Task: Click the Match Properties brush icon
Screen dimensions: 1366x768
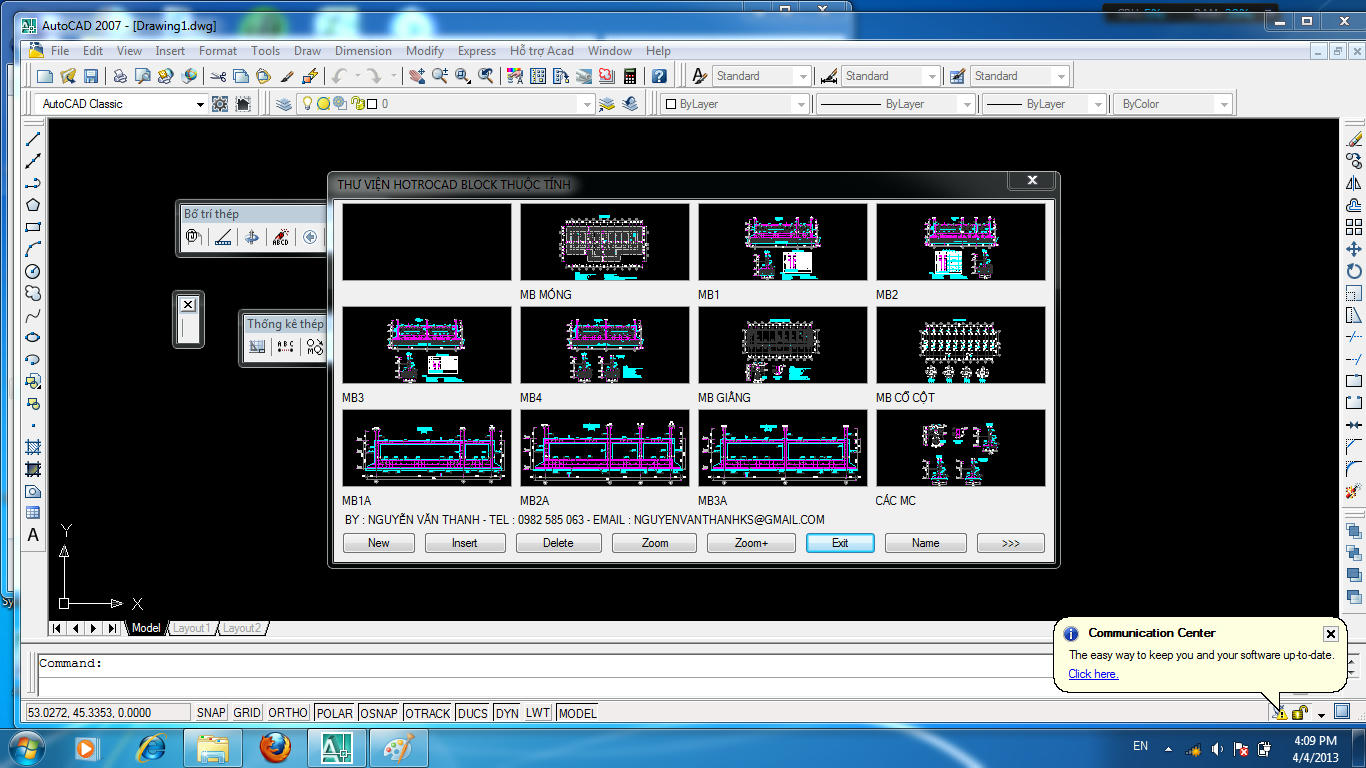Action: coord(287,76)
